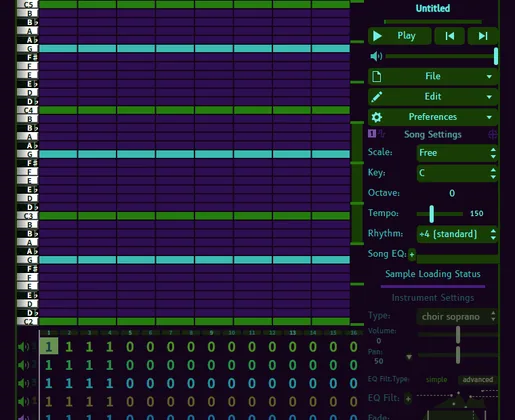515x420 pixels.
Task: Open the Rhythm dropdown showing ÷4 (standard)
Action: [457, 234]
